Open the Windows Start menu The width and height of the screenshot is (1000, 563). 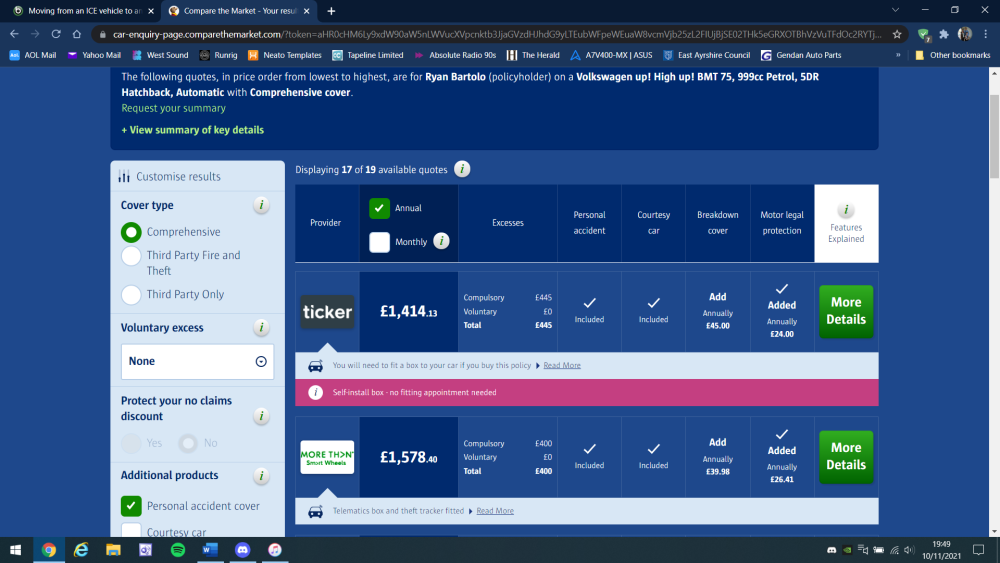(x=15, y=550)
